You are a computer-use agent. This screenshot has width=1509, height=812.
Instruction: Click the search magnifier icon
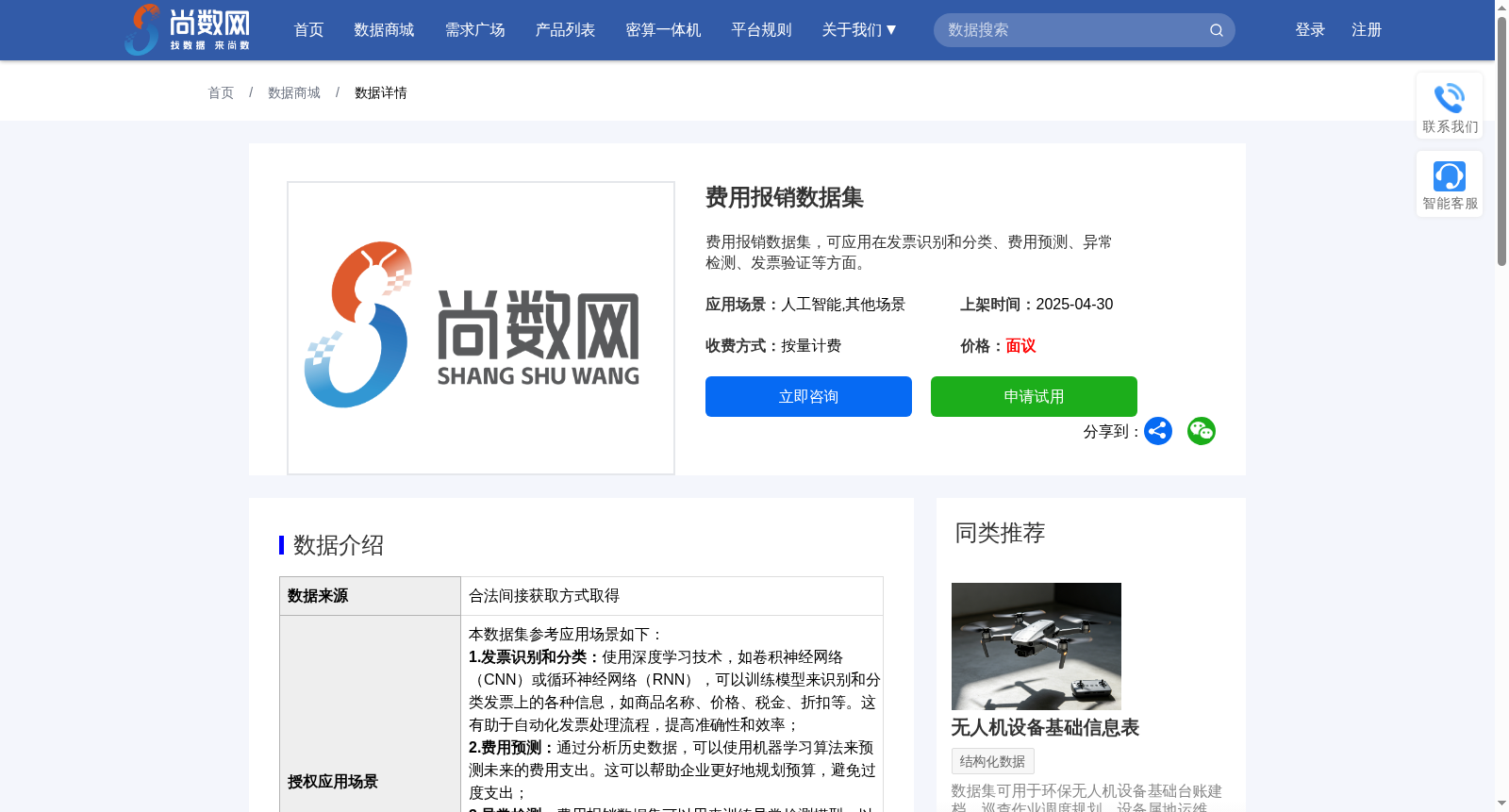pos(1217,30)
